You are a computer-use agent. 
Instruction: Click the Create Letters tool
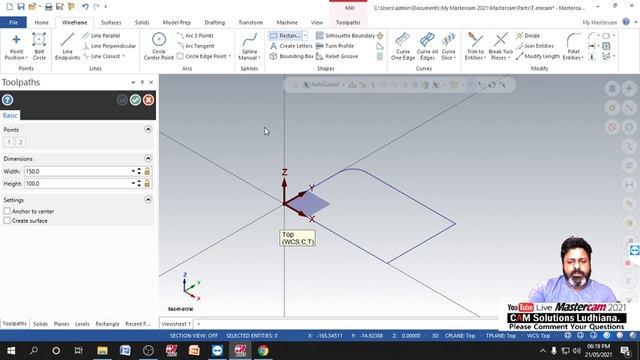tap(291, 46)
